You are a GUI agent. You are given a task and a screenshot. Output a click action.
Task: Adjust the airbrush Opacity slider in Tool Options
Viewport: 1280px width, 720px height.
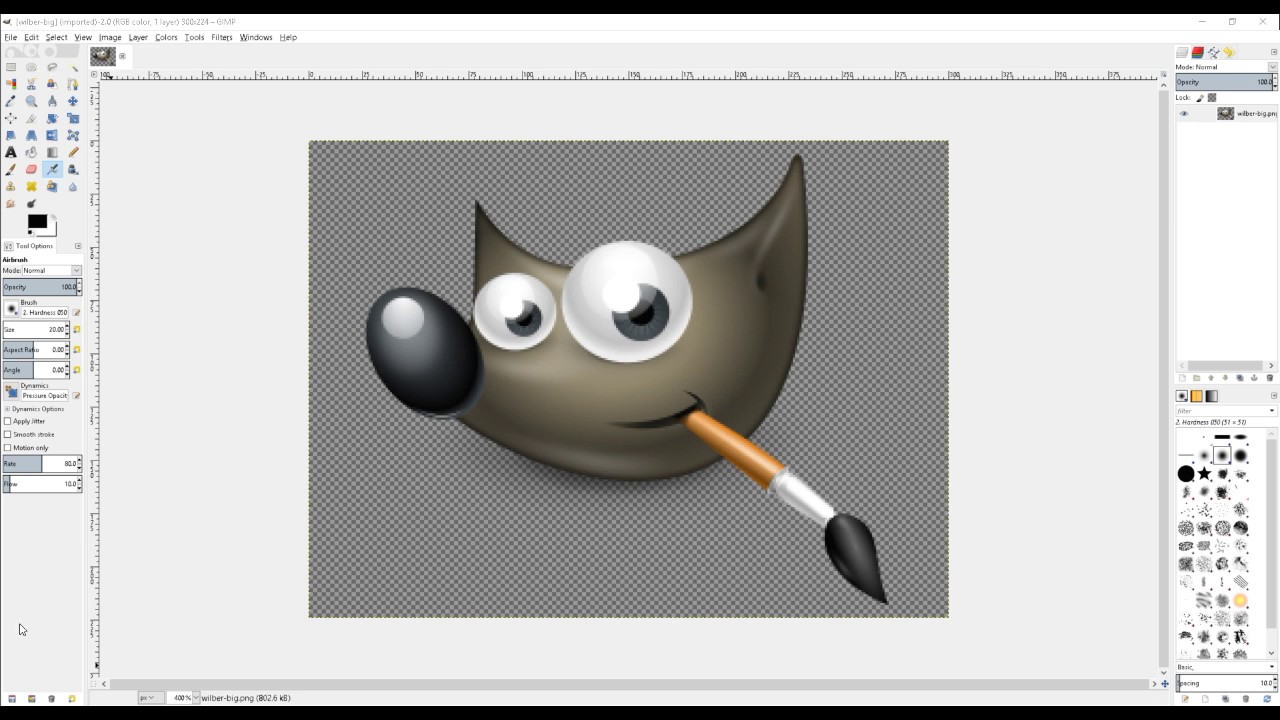(x=41, y=287)
